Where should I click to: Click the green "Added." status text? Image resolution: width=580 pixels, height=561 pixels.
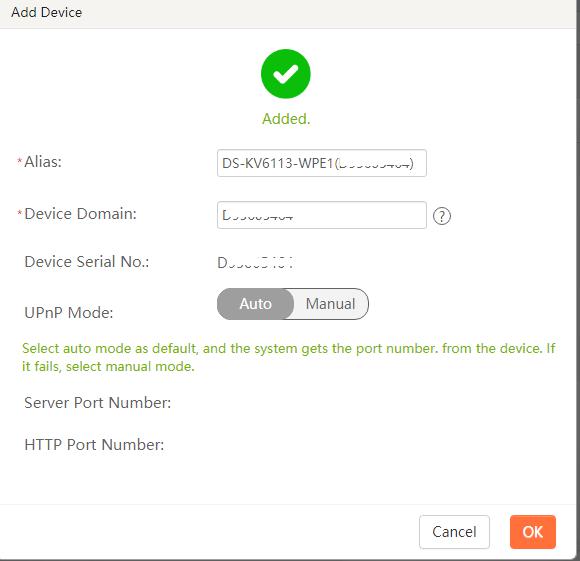tap(286, 119)
